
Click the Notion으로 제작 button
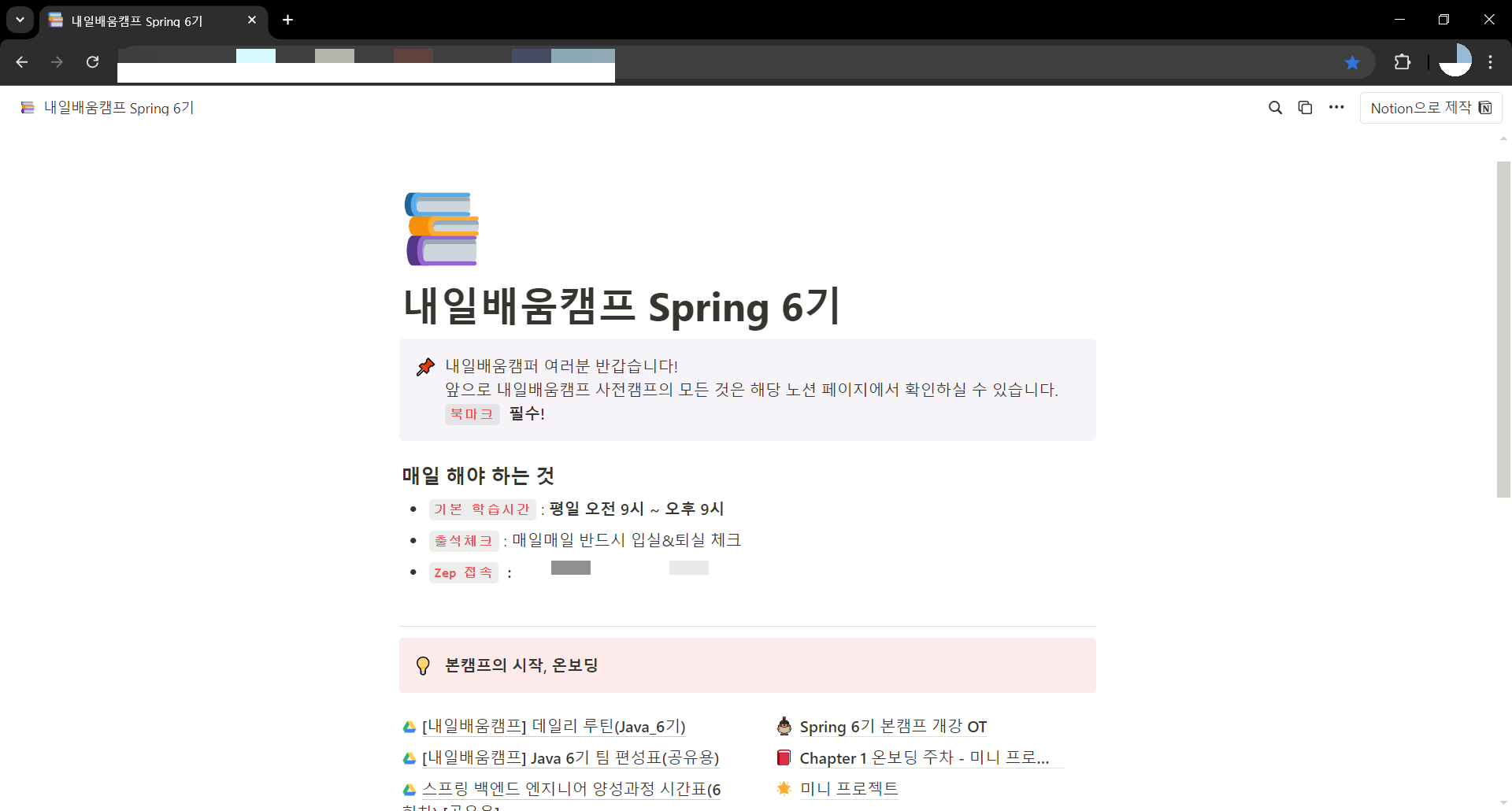tap(1431, 108)
